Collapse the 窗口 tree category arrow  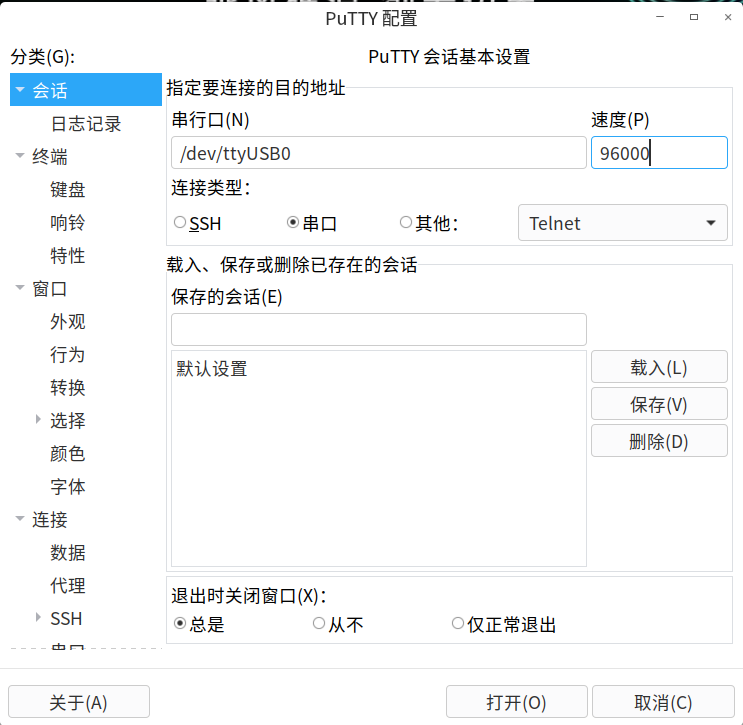pos(20,287)
